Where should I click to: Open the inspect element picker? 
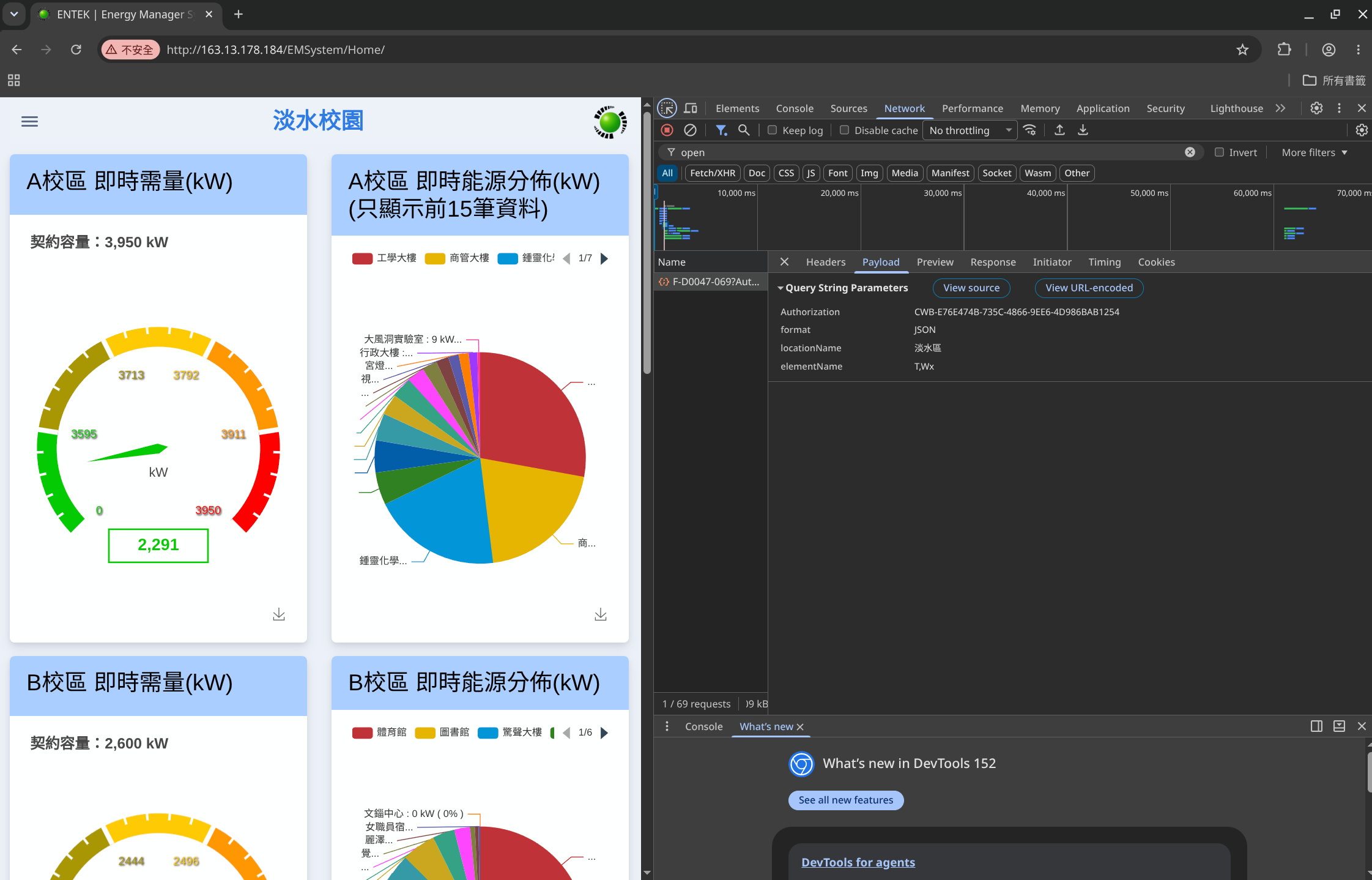(667, 108)
